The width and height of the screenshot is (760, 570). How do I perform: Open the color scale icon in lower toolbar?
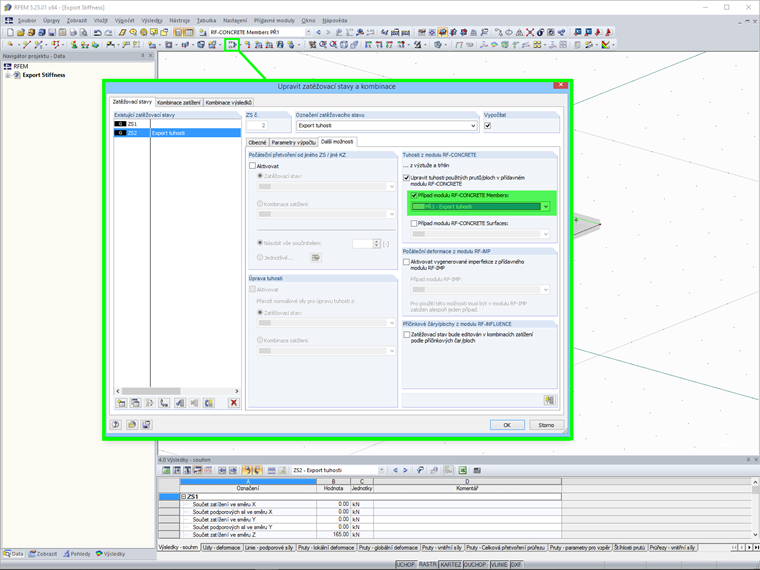(605, 45)
